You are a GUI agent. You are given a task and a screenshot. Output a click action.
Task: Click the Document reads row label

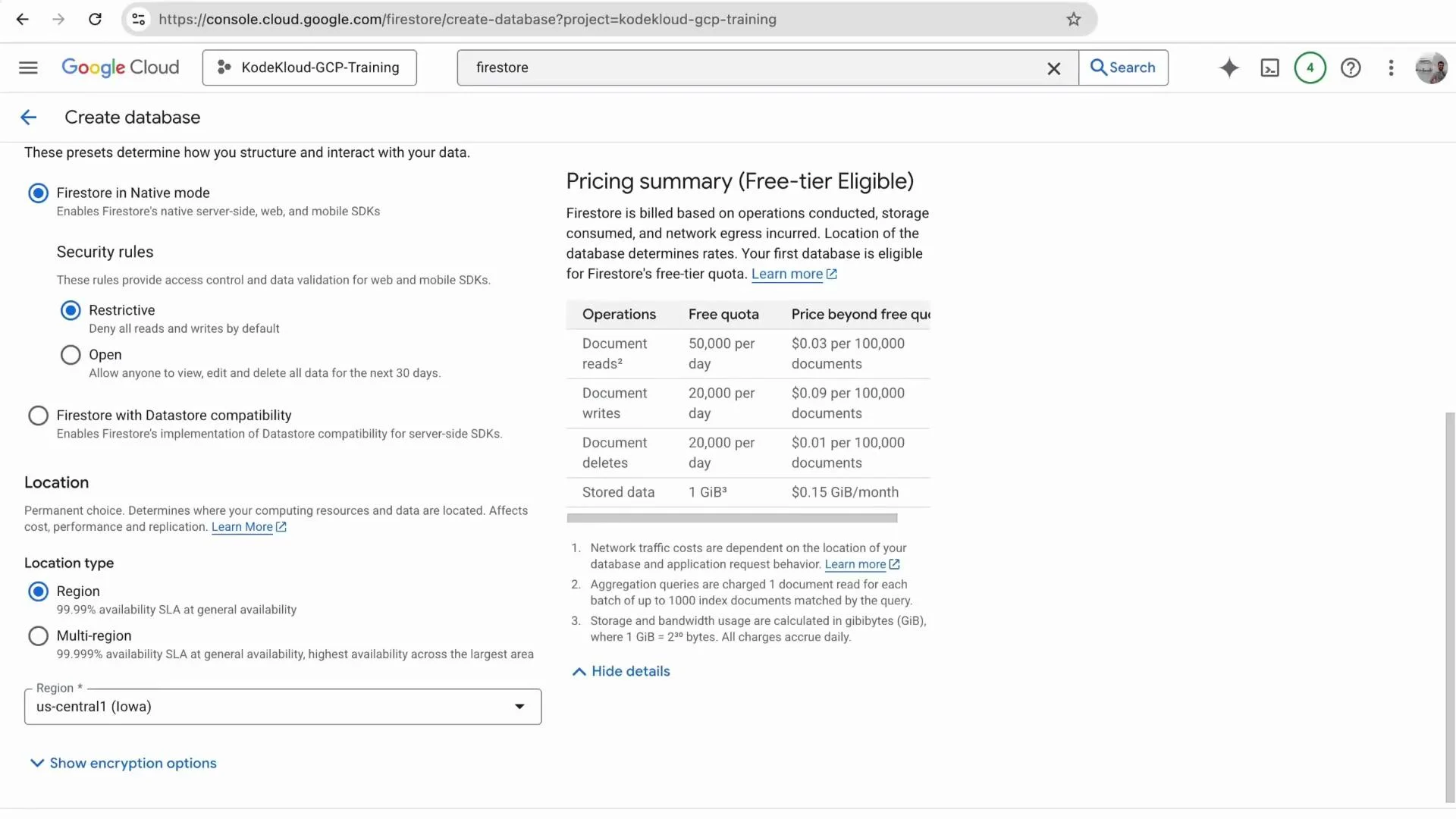click(614, 354)
